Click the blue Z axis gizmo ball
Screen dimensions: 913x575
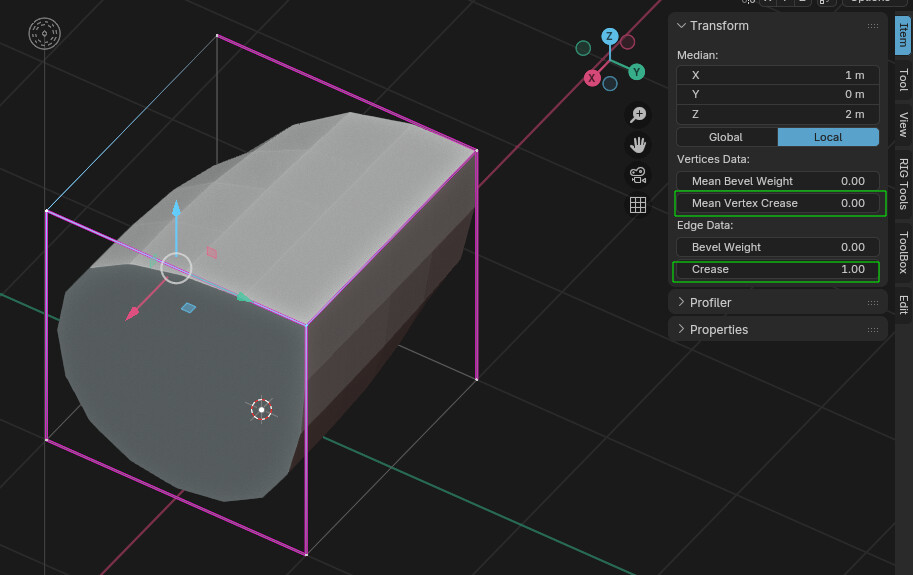click(610, 36)
